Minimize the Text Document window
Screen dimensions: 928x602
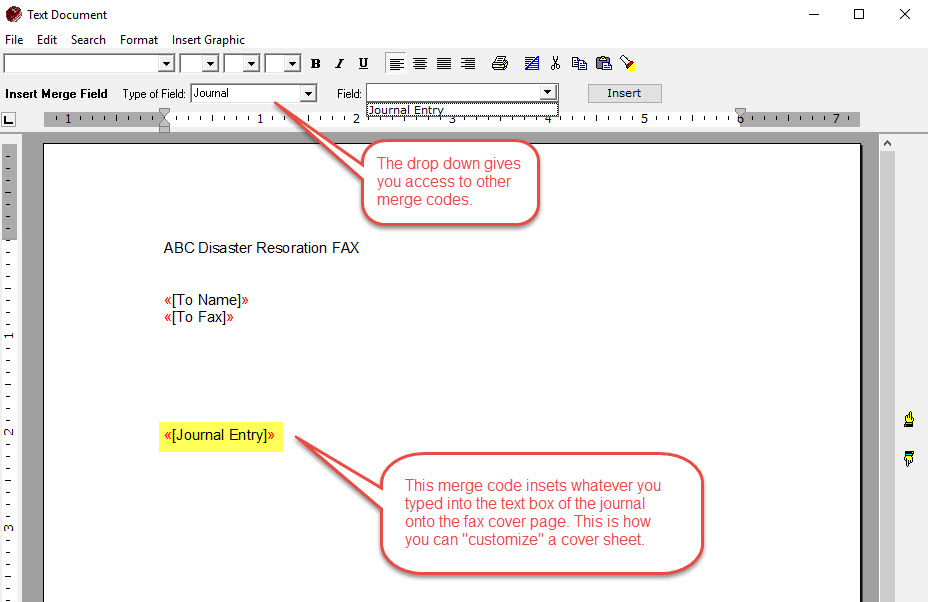coord(814,14)
